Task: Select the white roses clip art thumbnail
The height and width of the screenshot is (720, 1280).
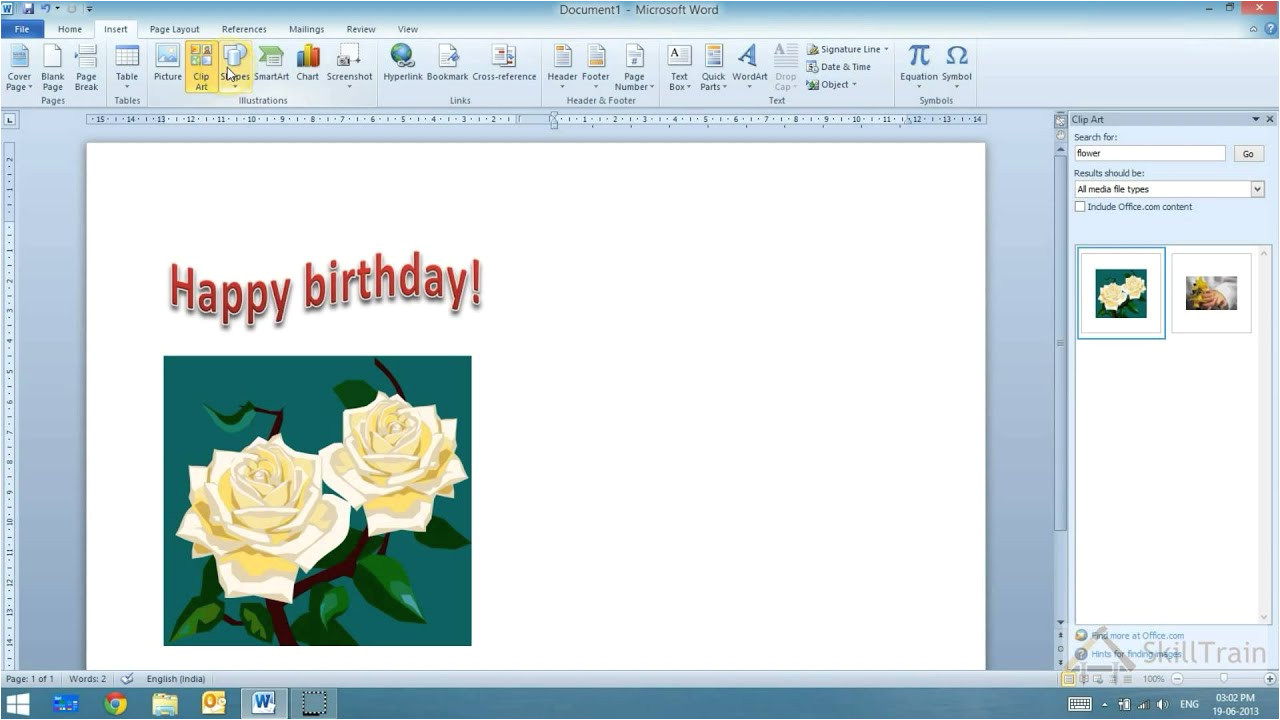Action: pyautogui.click(x=1121, y=293)
